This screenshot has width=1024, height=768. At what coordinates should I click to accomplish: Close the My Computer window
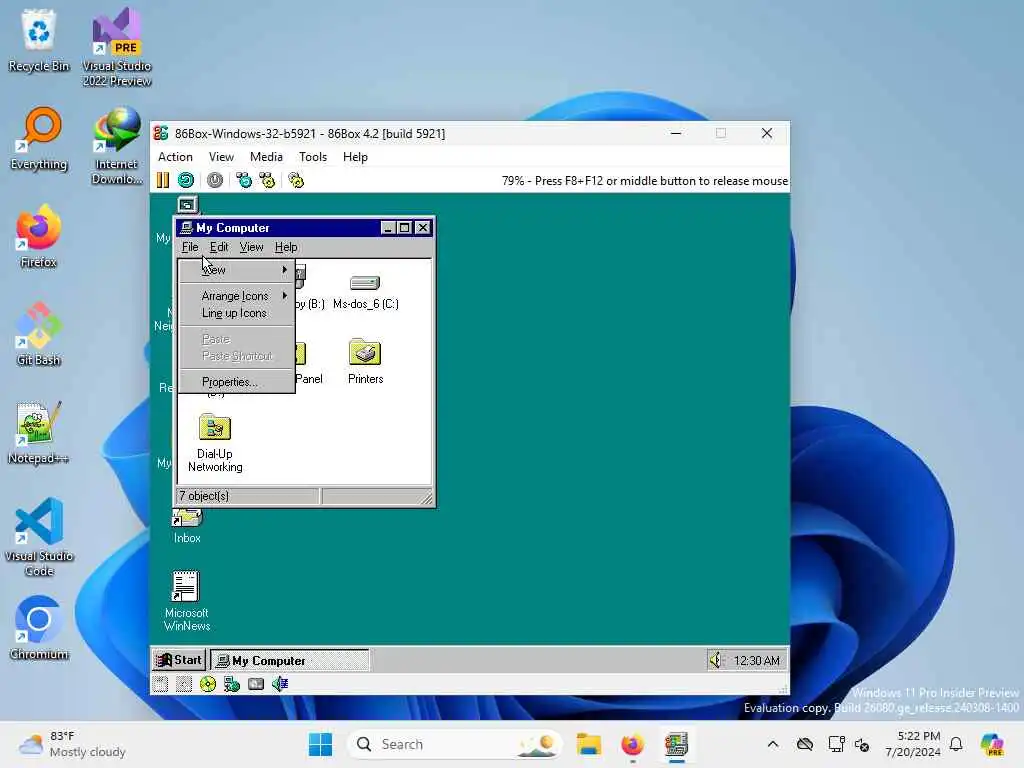pyautogui.click(x=423, y=227)
